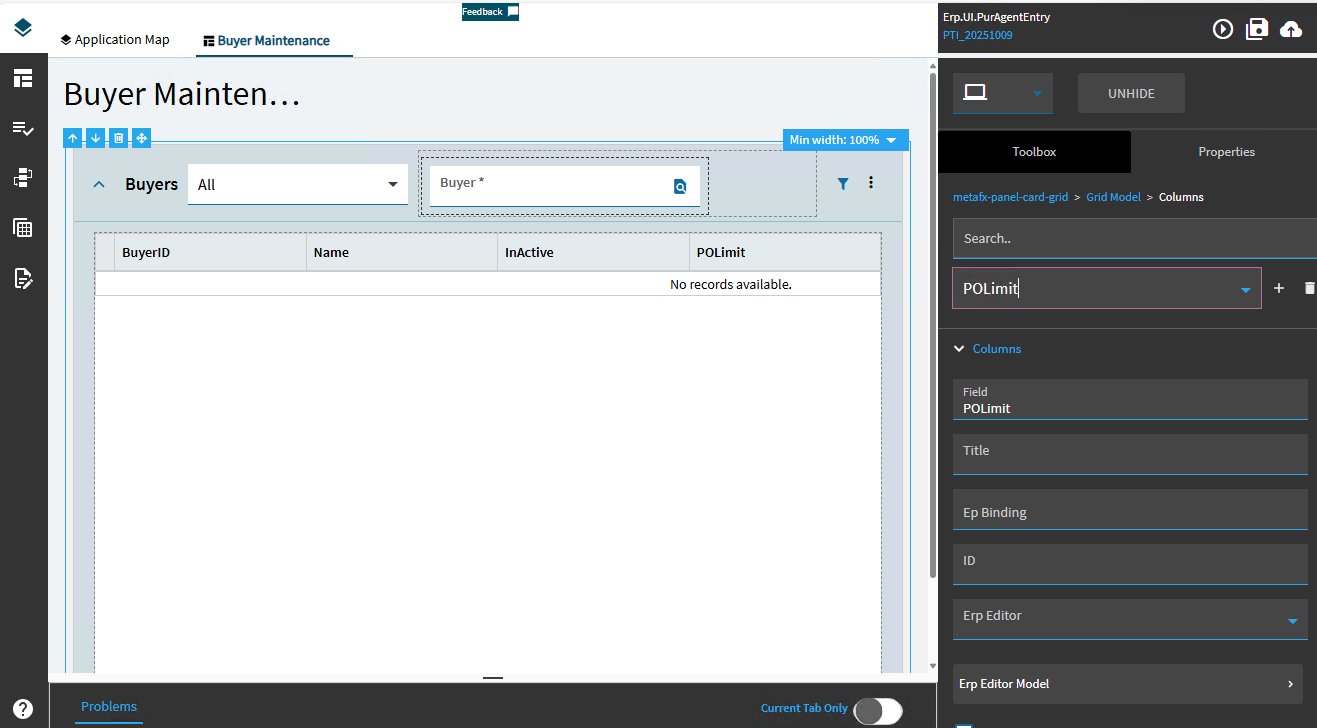
Task: Add a new column with the plus icon
Action: 1278,288
